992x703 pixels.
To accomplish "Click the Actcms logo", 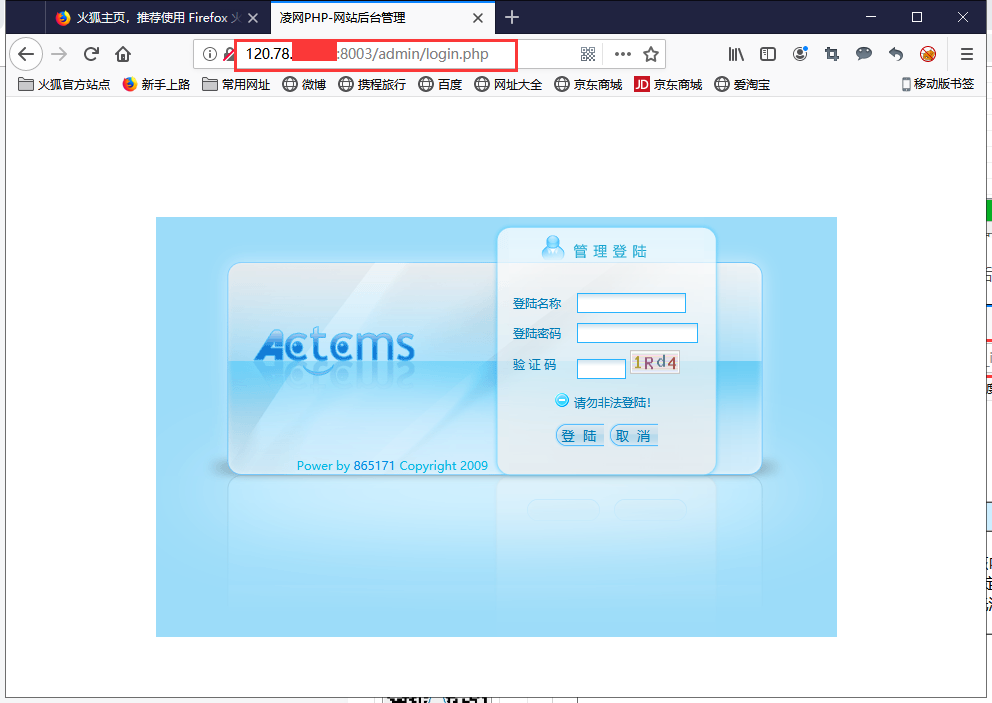I will point(334,347).
